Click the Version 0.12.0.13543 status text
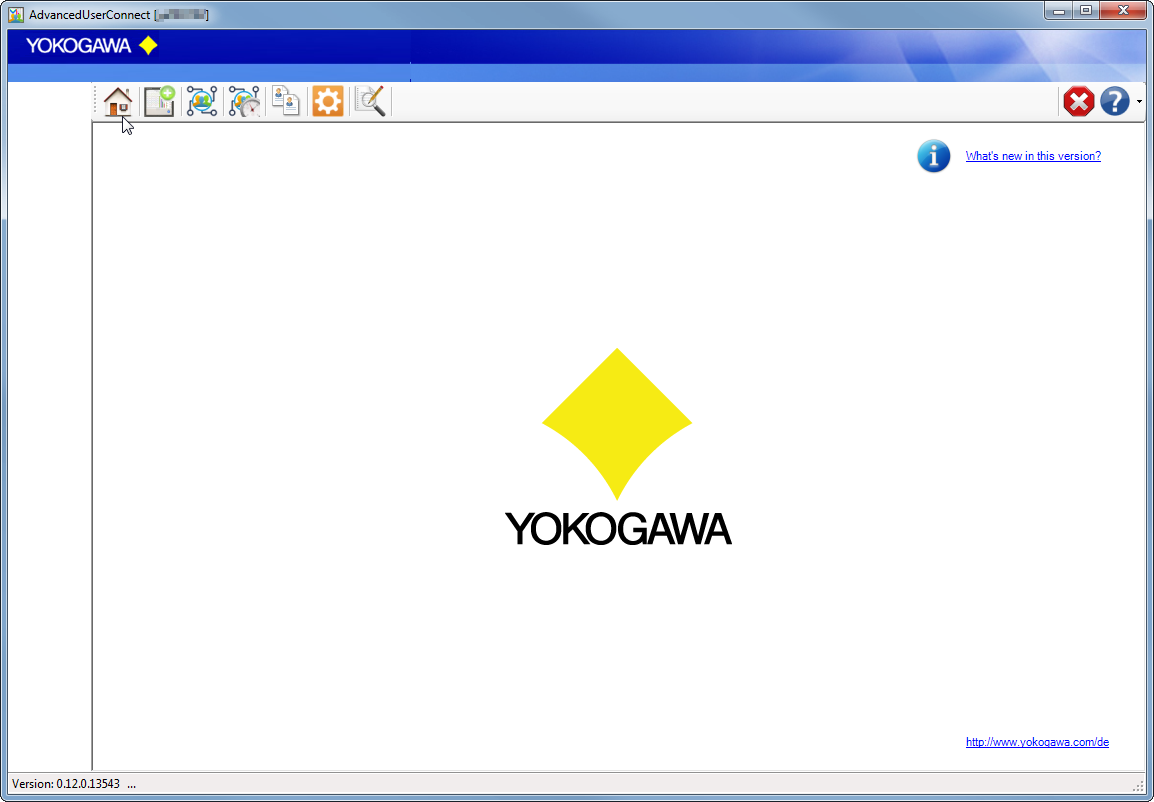This screenshot has height=802, width=1154. coord(66,784)
